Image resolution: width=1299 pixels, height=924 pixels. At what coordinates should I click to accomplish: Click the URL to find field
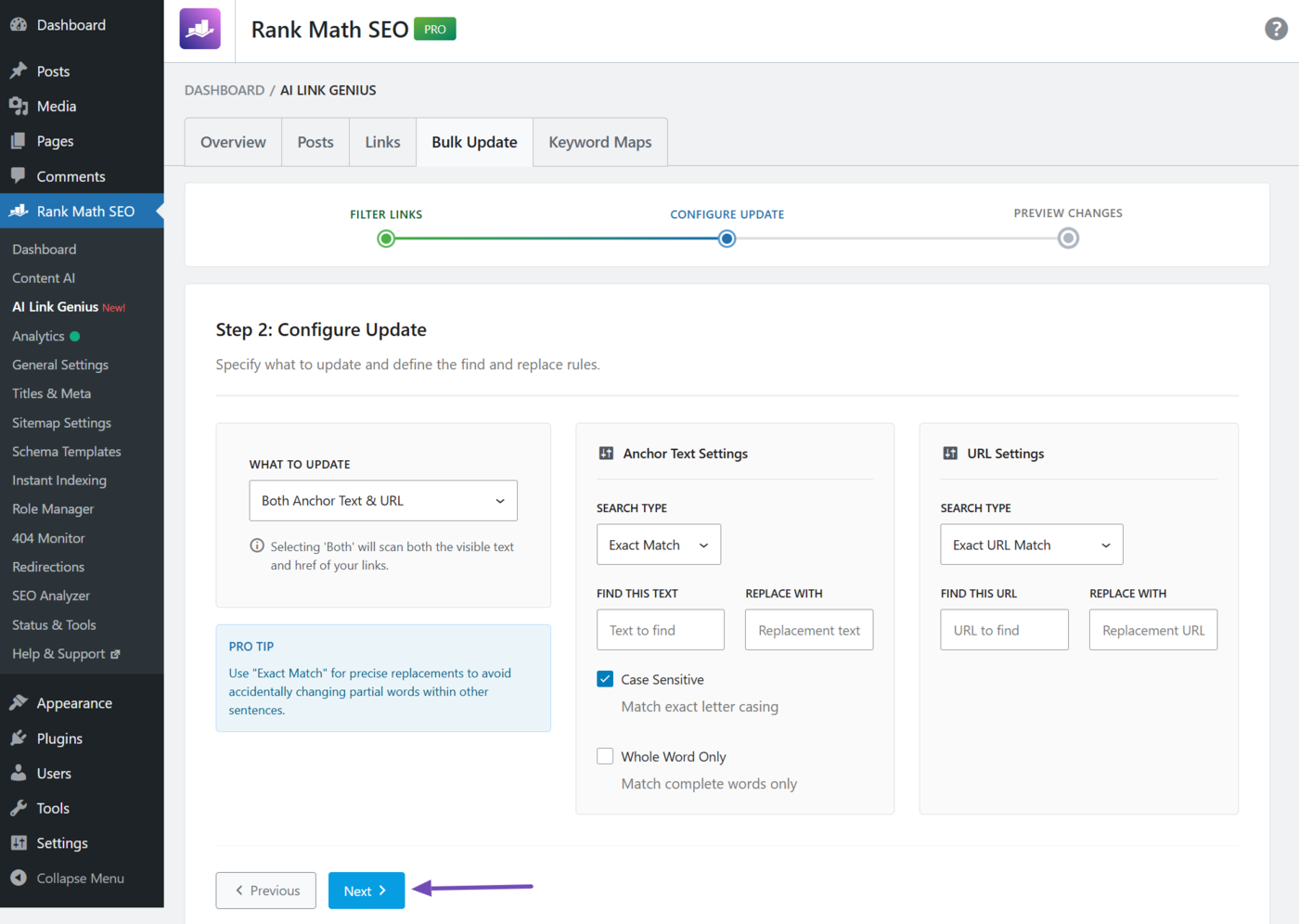1005,630
